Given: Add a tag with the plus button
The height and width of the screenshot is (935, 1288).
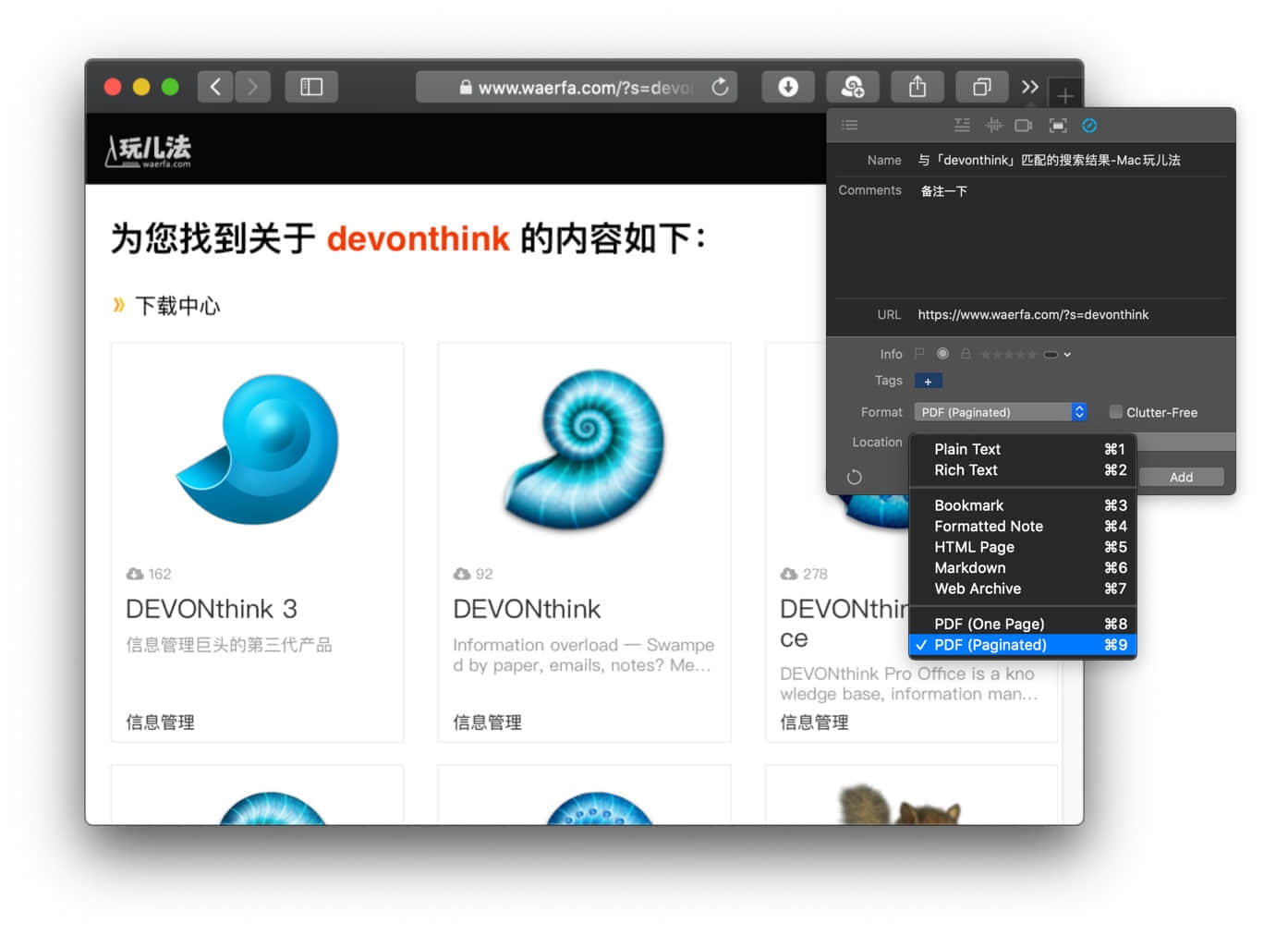Looking at the screenshot, I should 929,381.
